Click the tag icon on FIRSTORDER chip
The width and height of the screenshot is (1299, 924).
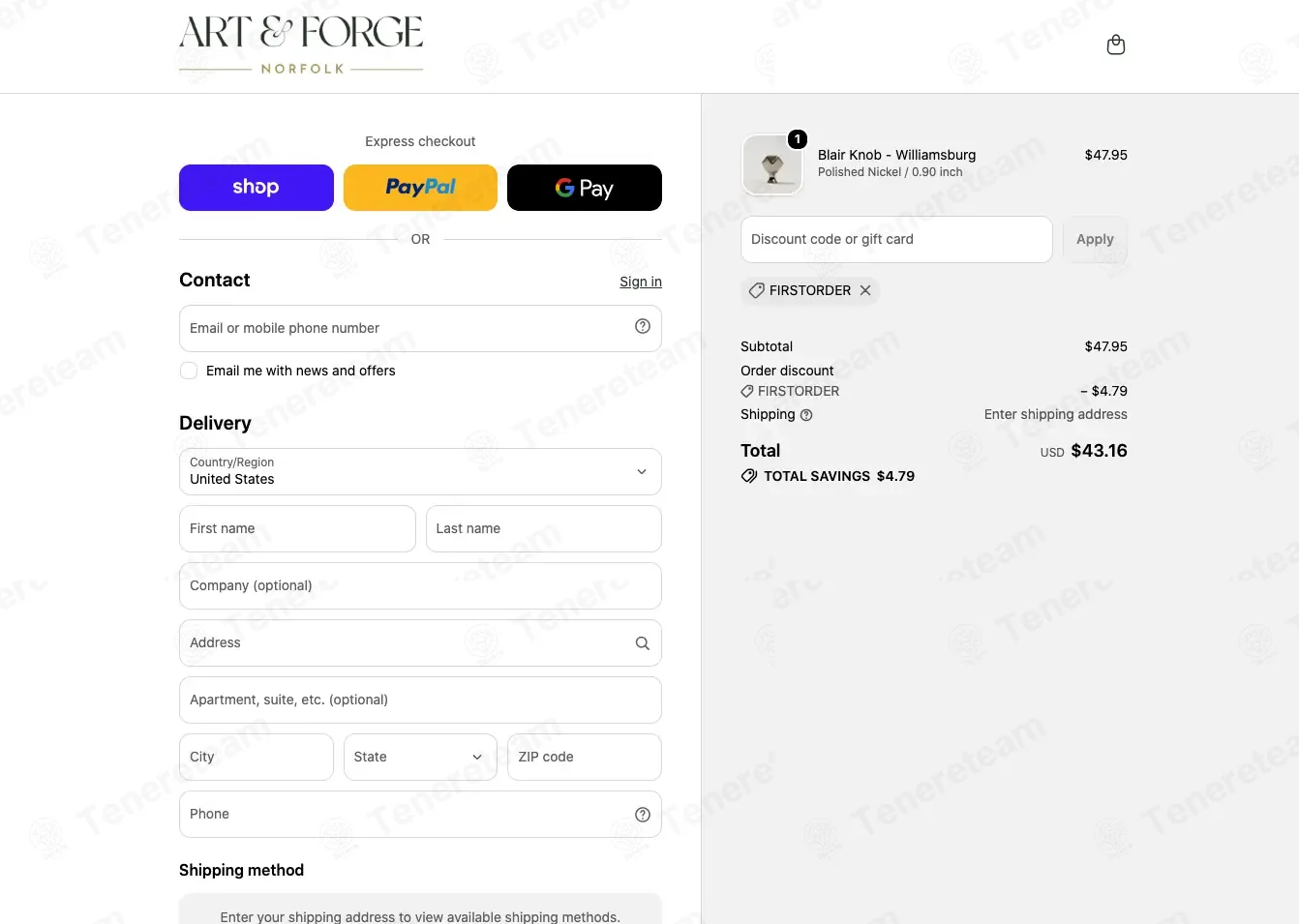click(x=757, y=290)
